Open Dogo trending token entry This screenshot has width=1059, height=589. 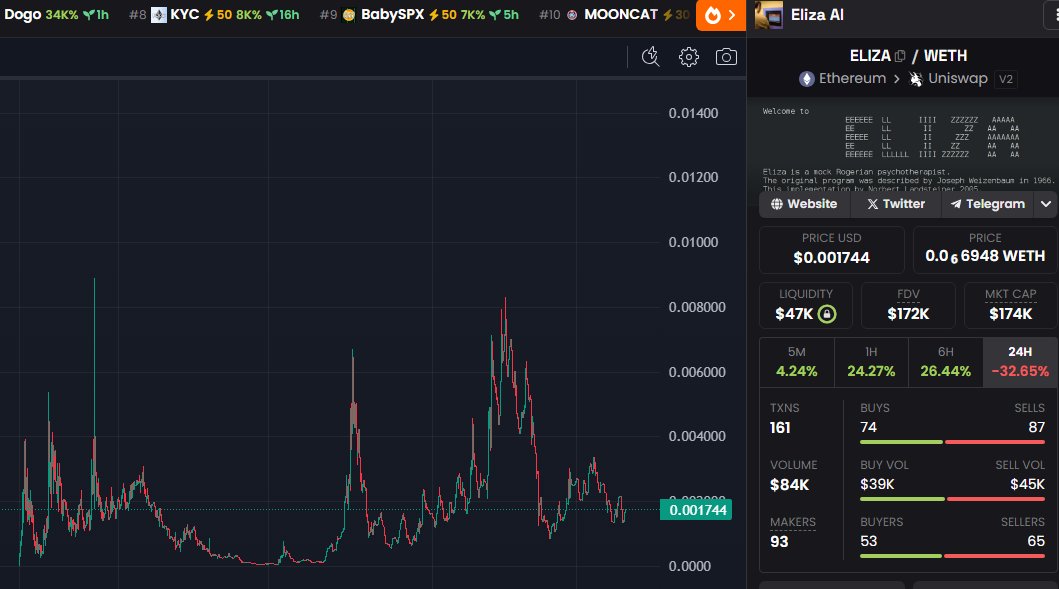(x=56, y=15)
